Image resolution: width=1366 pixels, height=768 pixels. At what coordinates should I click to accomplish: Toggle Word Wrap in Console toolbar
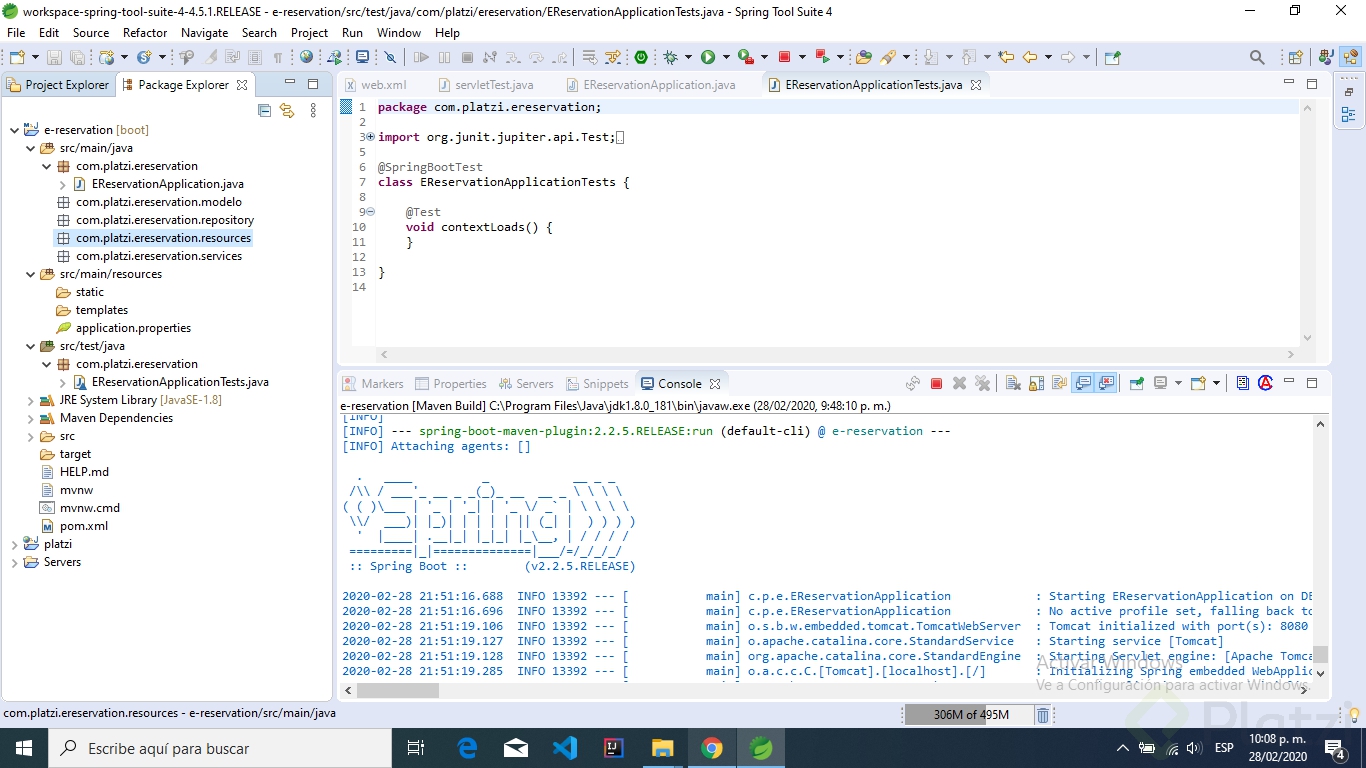click(1058, 383)
